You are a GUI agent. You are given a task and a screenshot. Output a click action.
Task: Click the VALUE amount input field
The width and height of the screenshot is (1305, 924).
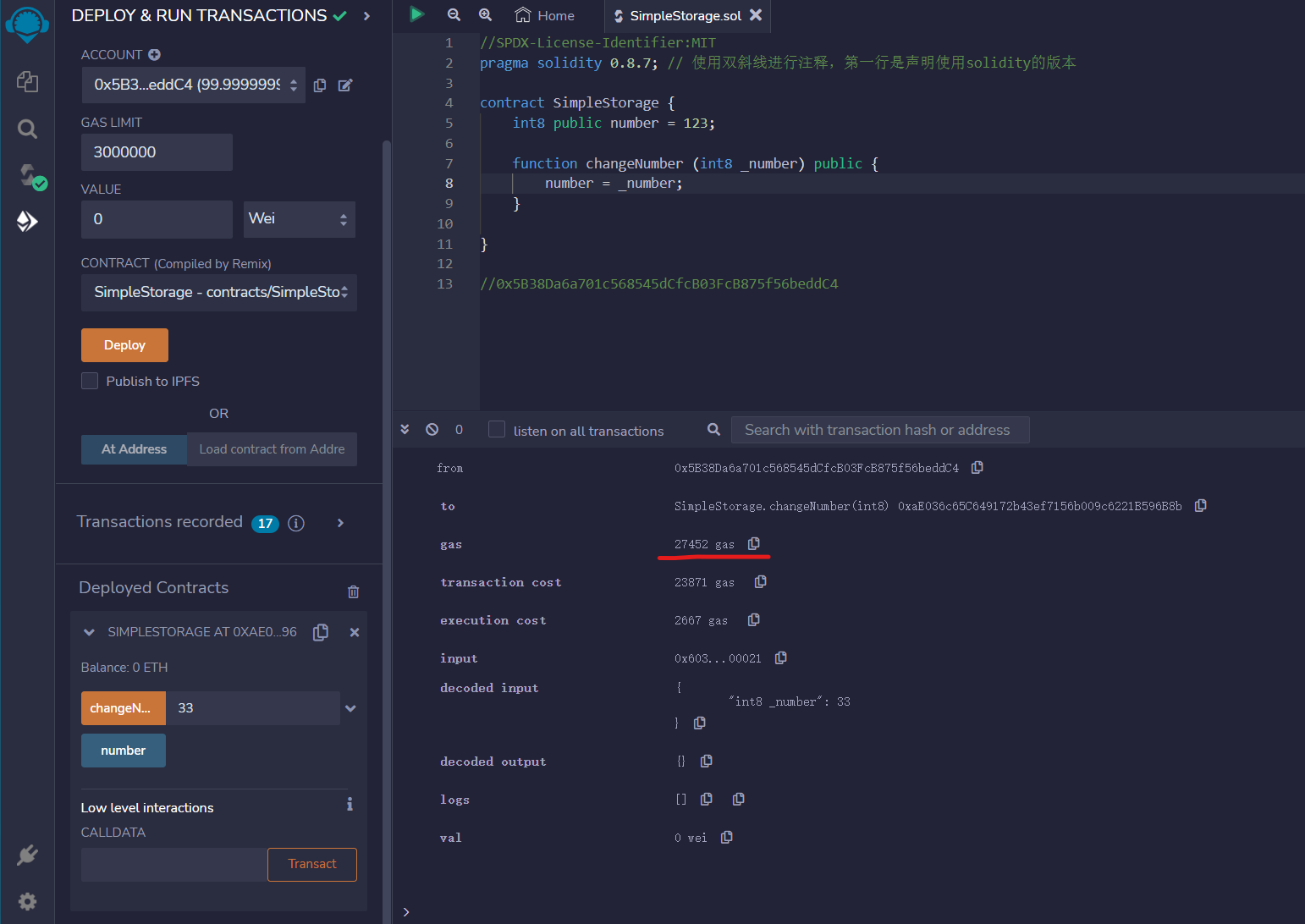pos(157,219)
